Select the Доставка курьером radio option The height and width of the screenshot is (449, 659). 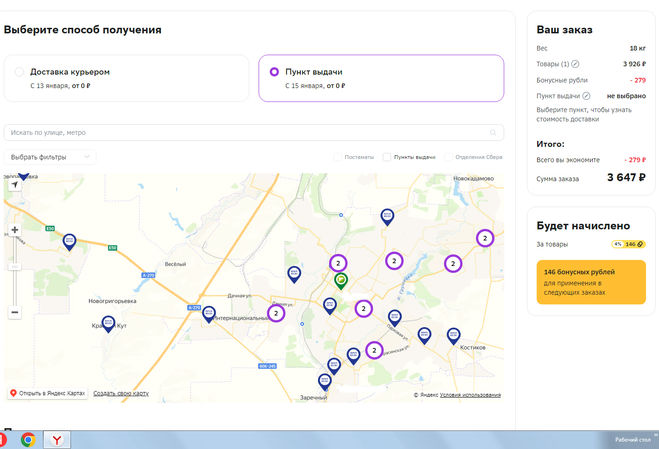point(20,72)
